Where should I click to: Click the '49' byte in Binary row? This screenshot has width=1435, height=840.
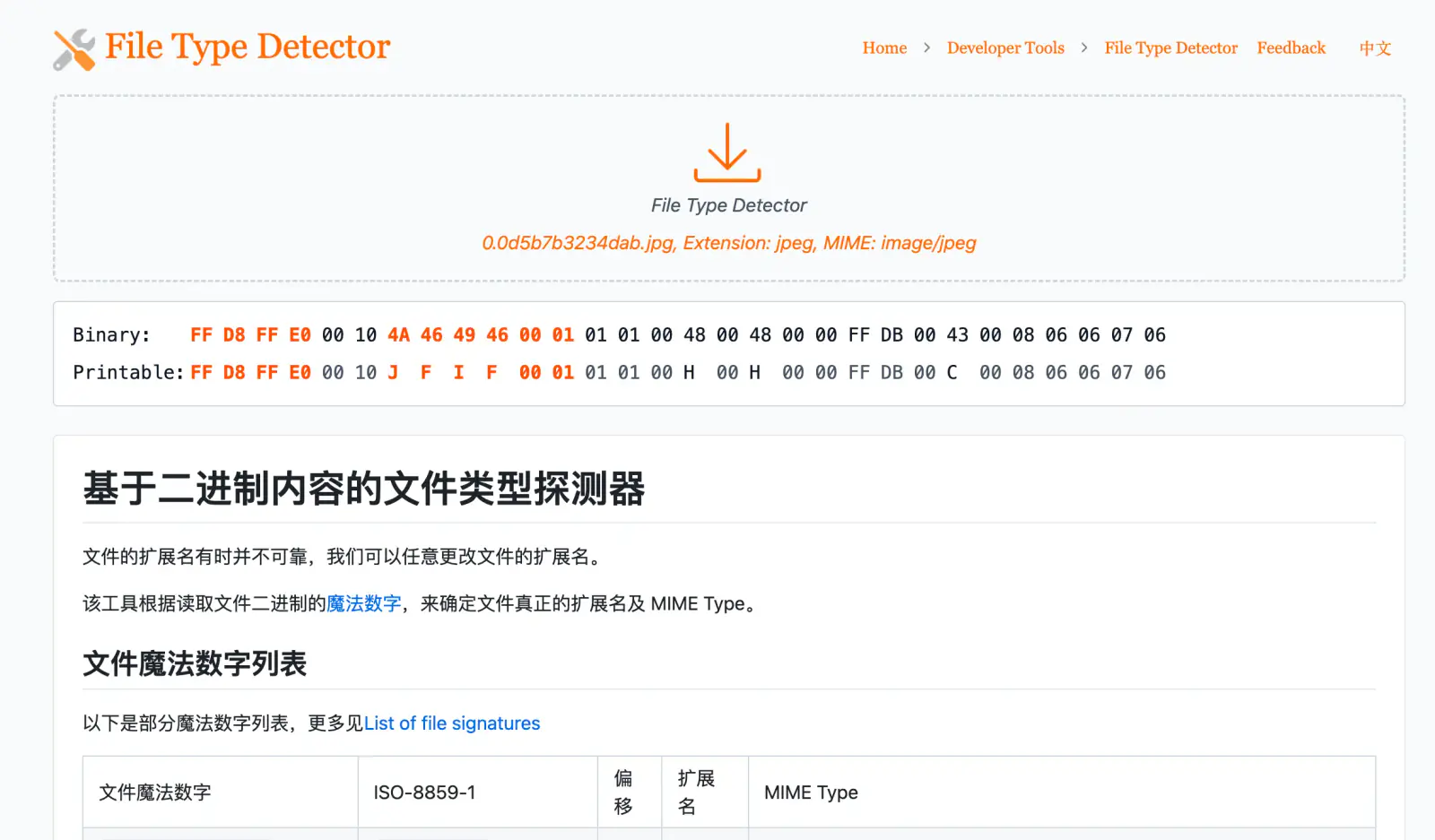point(465,335)
